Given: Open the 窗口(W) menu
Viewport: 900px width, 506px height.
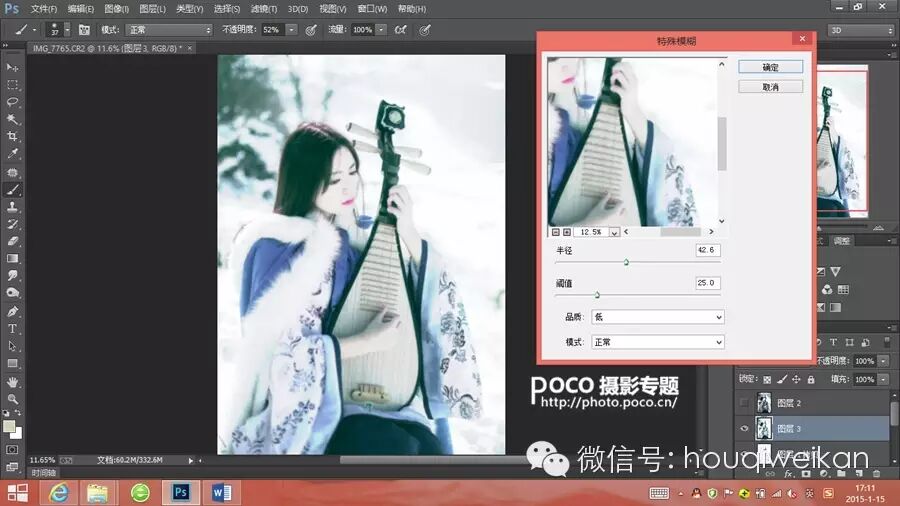Looking at the screenshot, I should pyautogui.click(x=372, y=9).
